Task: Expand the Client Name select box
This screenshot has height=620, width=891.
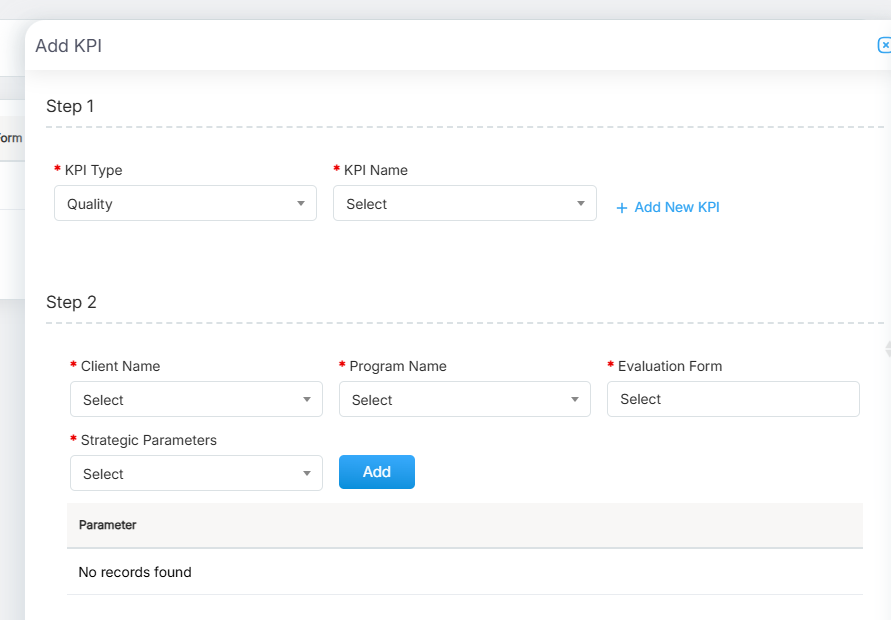Action: (196, 400)
